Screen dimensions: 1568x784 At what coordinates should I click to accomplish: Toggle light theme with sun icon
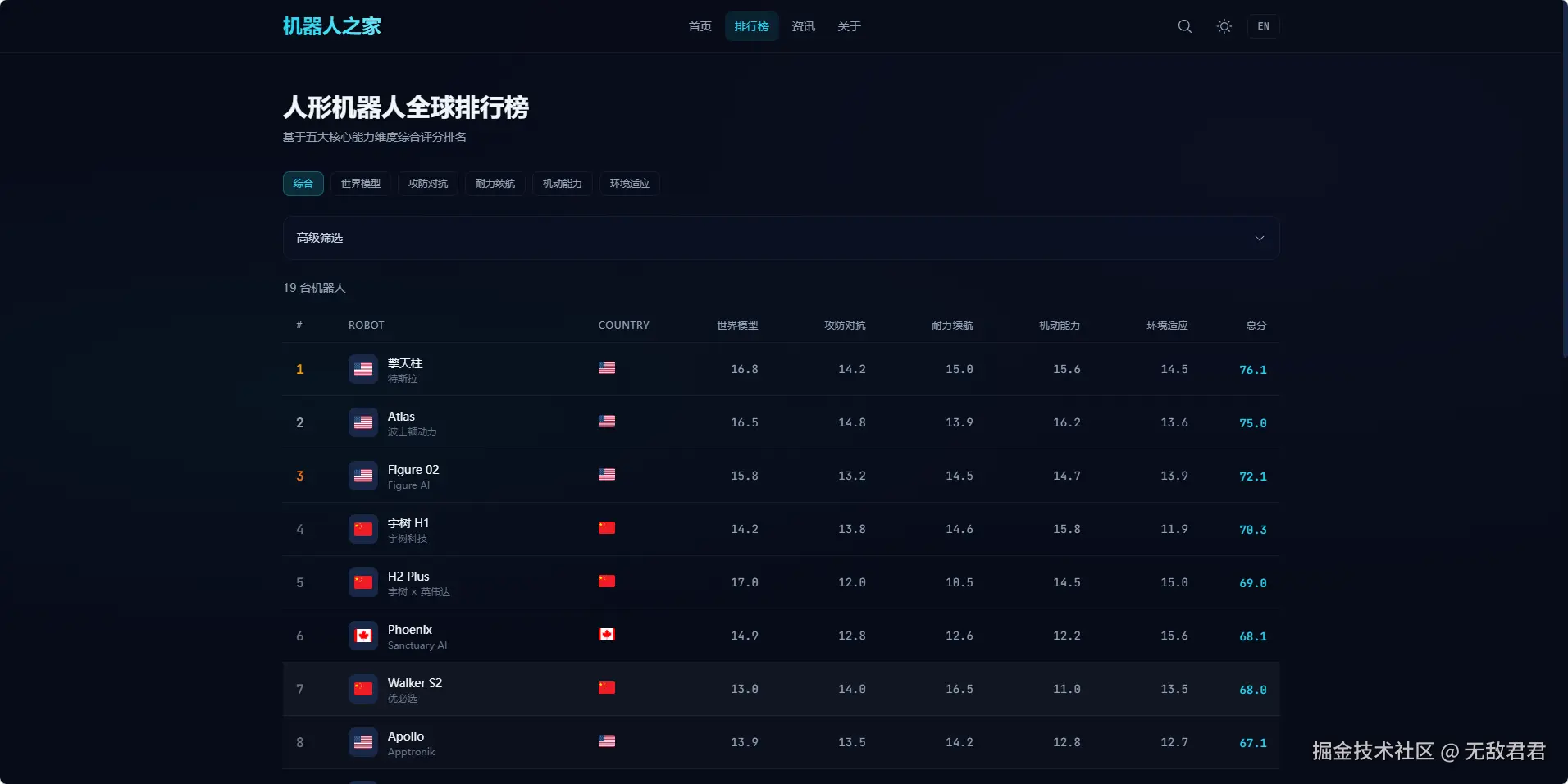coord(1224,26)
